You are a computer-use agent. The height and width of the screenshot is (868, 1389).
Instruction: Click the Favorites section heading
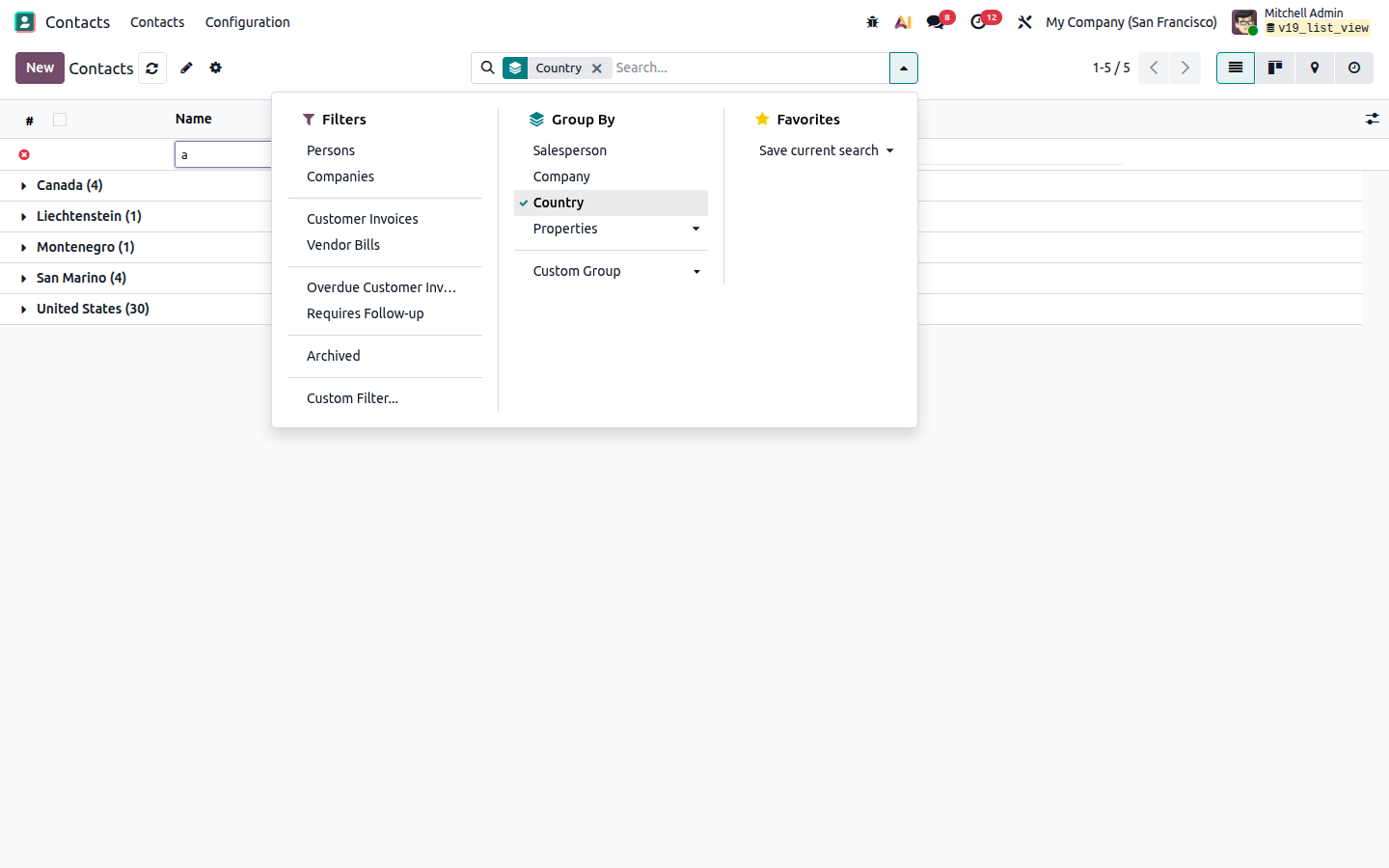798,120
